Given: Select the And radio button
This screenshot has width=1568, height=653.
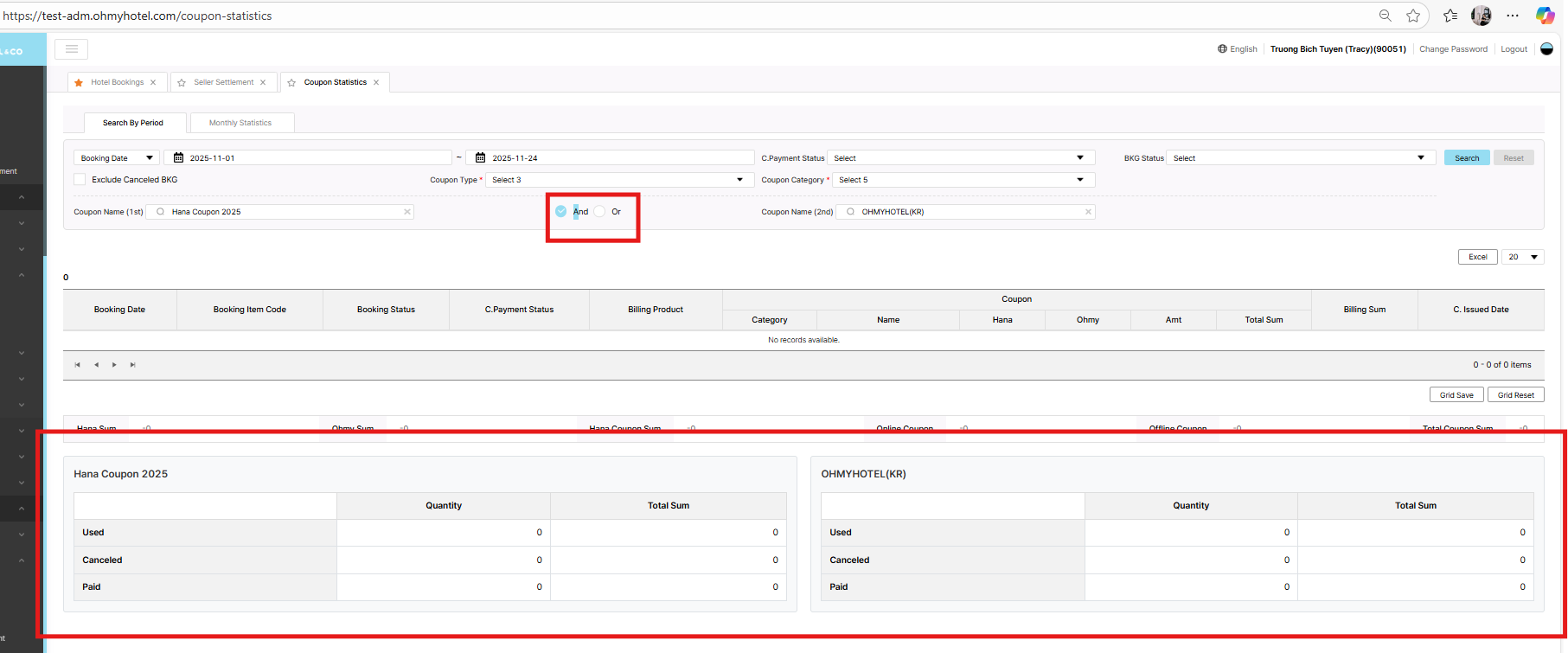Looking at the screenshot, I should point(561,212).
